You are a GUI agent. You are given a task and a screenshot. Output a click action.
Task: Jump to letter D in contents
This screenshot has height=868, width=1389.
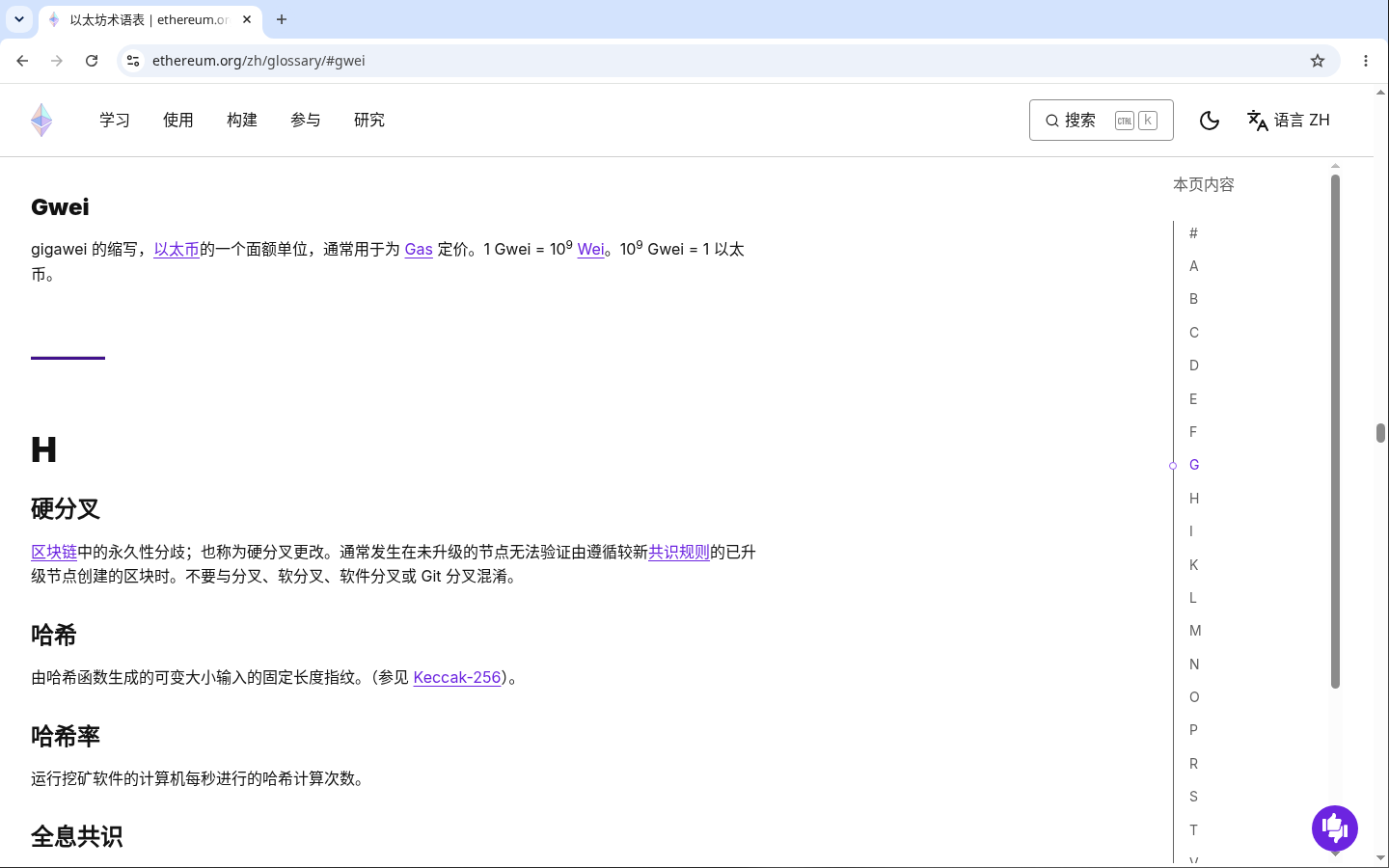[x=1194, y=366]
